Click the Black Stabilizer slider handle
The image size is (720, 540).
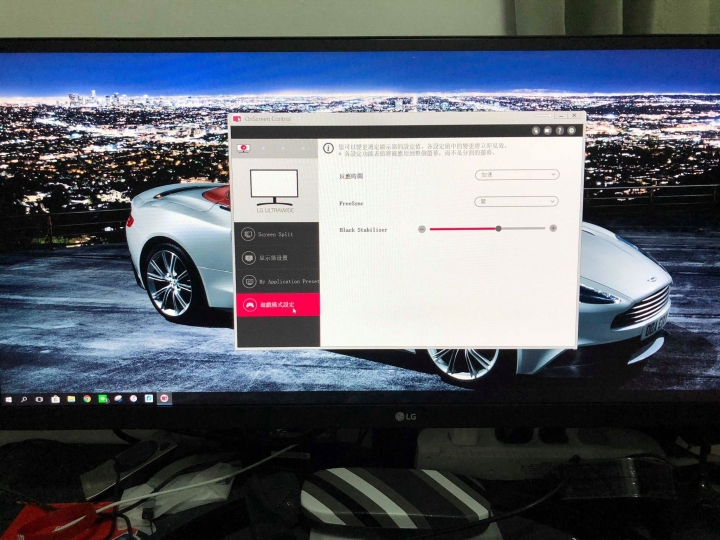(498, 228)
